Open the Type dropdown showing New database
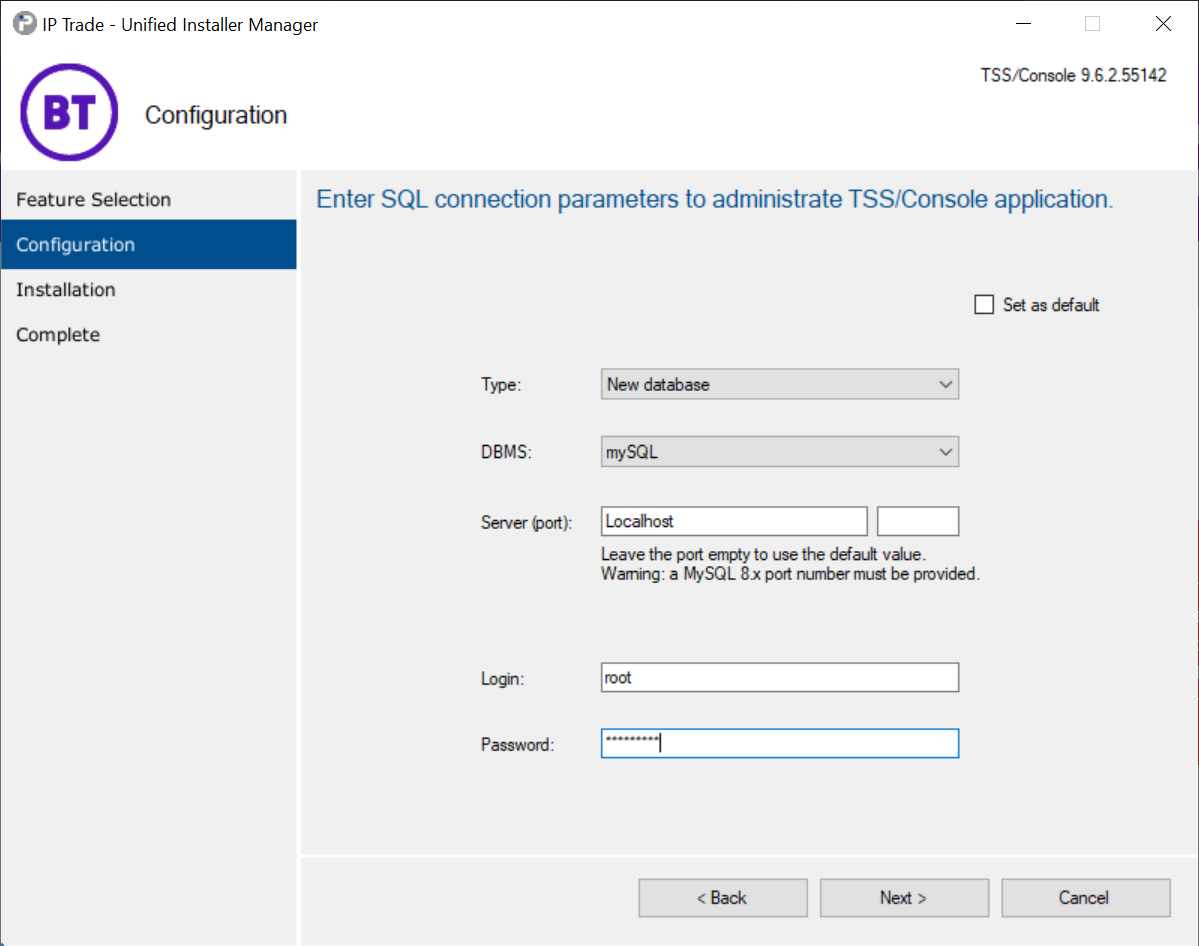 779,384
